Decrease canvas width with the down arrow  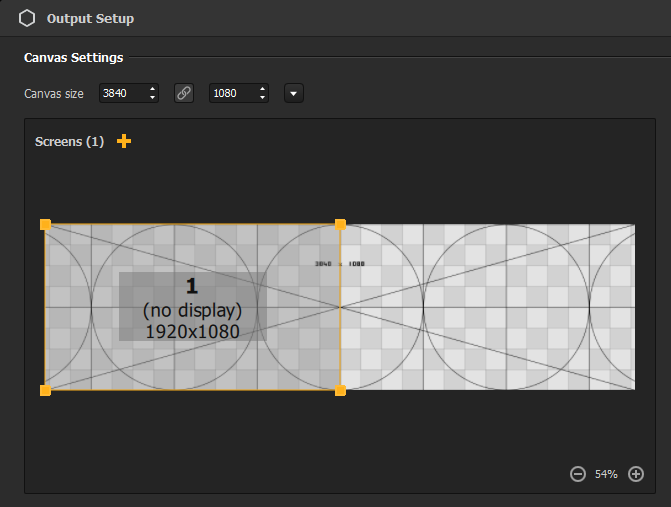pyautogui.click(x=152, y=98)
